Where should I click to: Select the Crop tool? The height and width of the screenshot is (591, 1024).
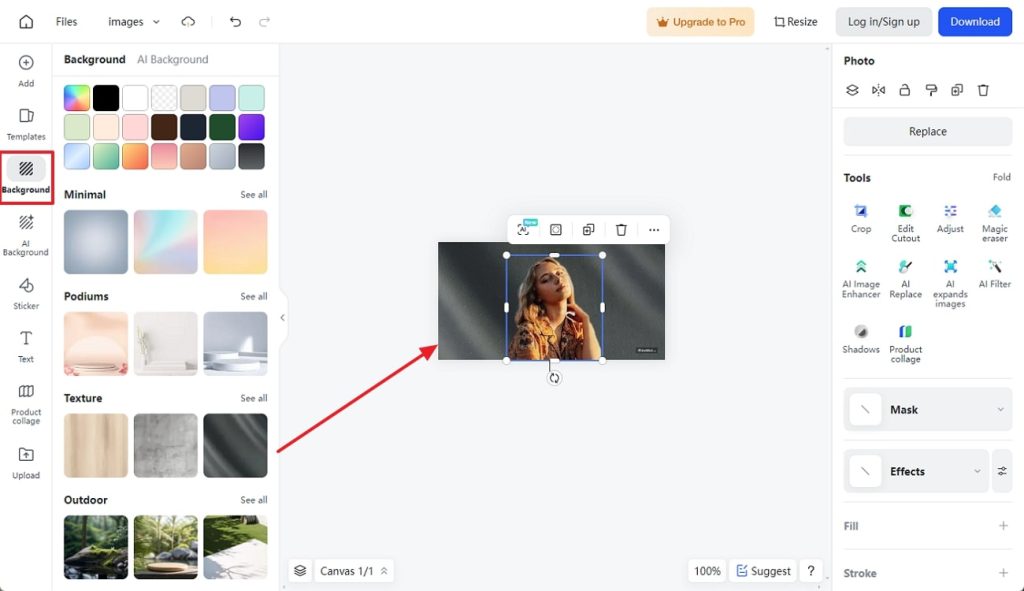click(x=860, y=217)
